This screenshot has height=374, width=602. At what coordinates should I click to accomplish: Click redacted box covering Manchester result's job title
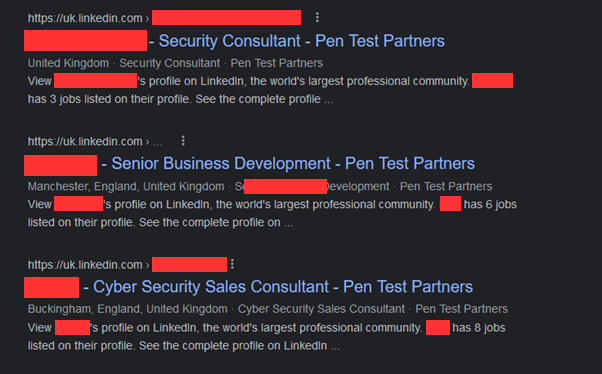pyautogui.click(x=285, y=186)
